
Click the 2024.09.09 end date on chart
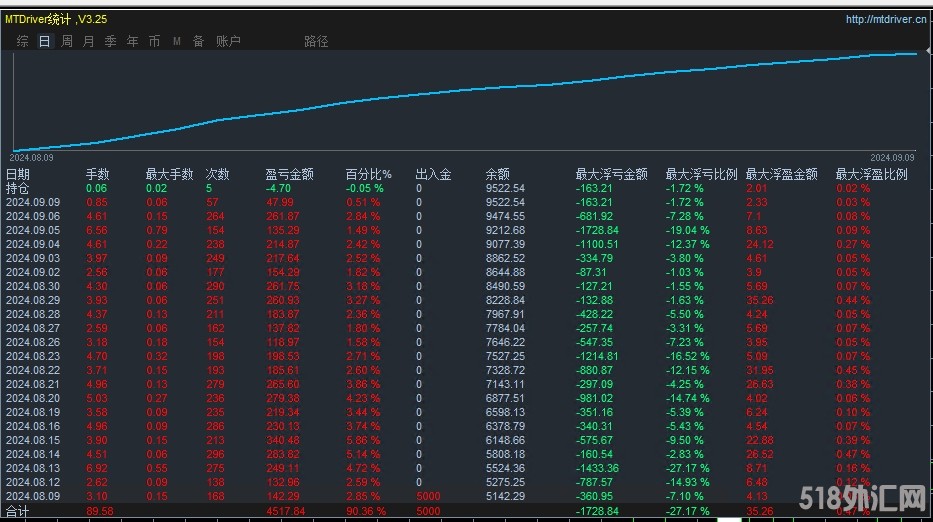891,157
